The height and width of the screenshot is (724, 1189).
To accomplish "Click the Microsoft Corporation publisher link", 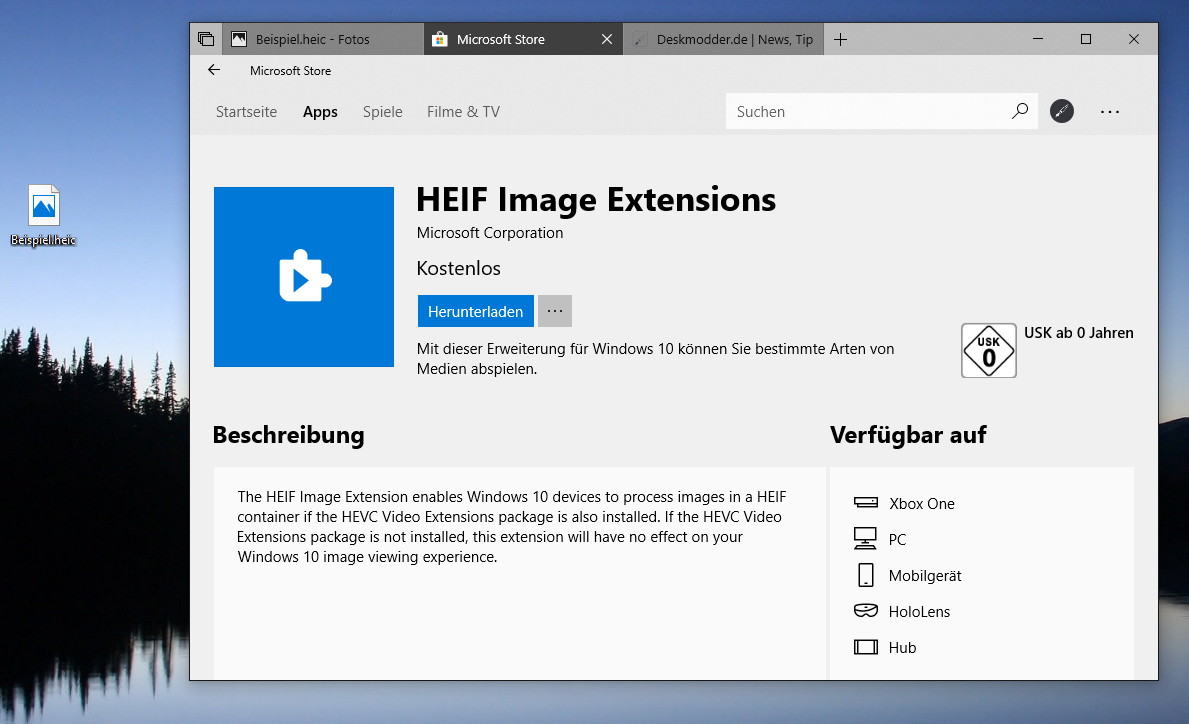I will tap(490, 233).
